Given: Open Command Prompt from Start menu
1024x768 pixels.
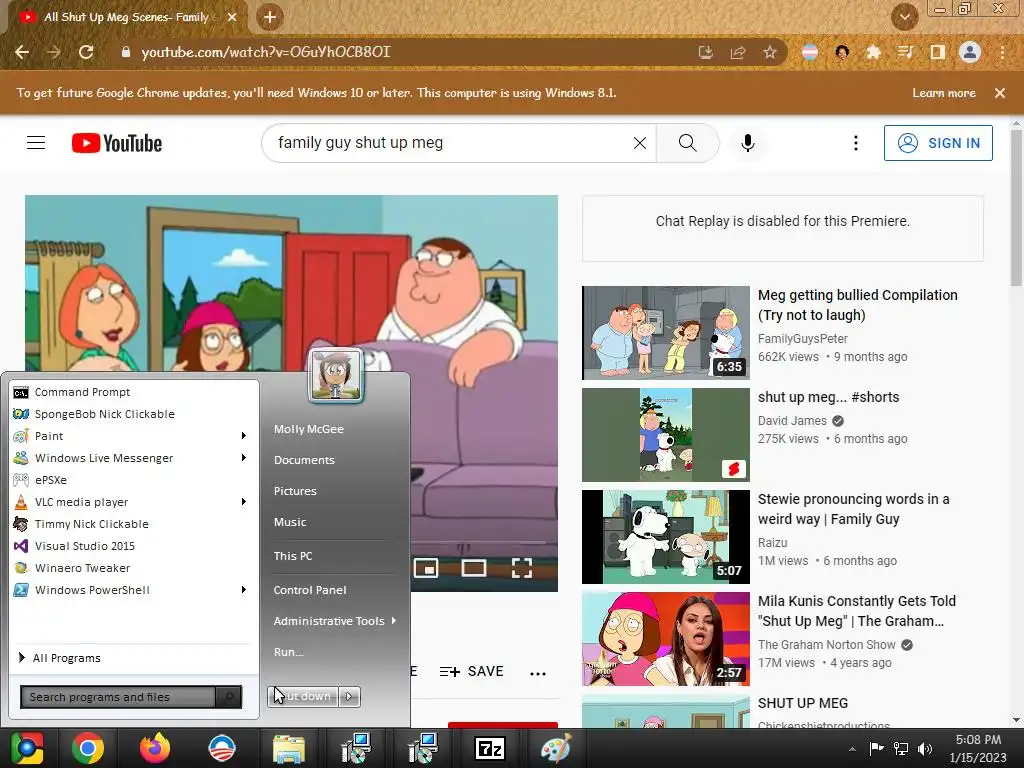Looking at the screenshot, I should point(134,392).
